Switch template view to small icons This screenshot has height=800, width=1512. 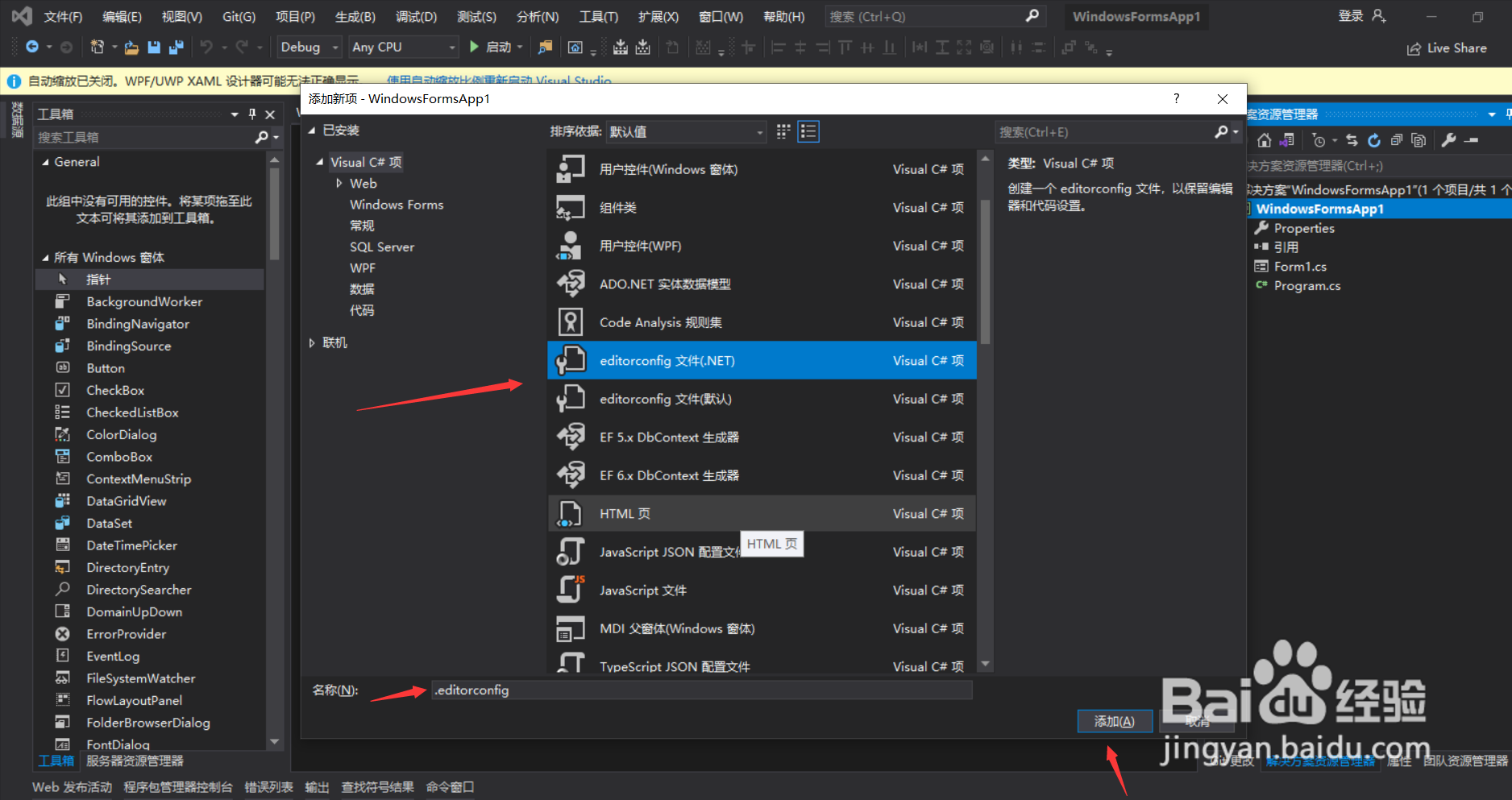[782, 131]
